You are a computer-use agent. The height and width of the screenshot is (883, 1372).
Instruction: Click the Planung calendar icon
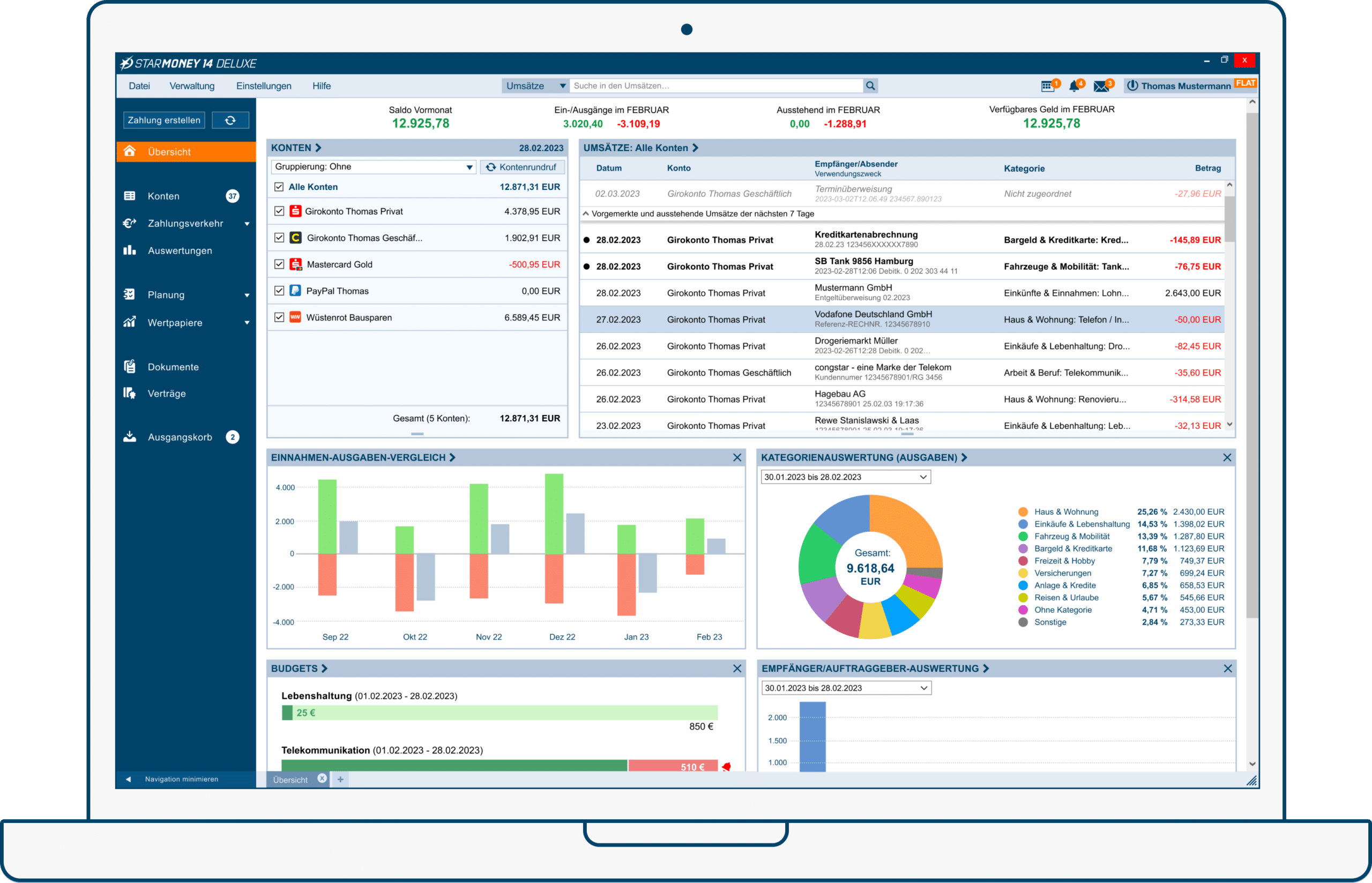click(130, 295)
